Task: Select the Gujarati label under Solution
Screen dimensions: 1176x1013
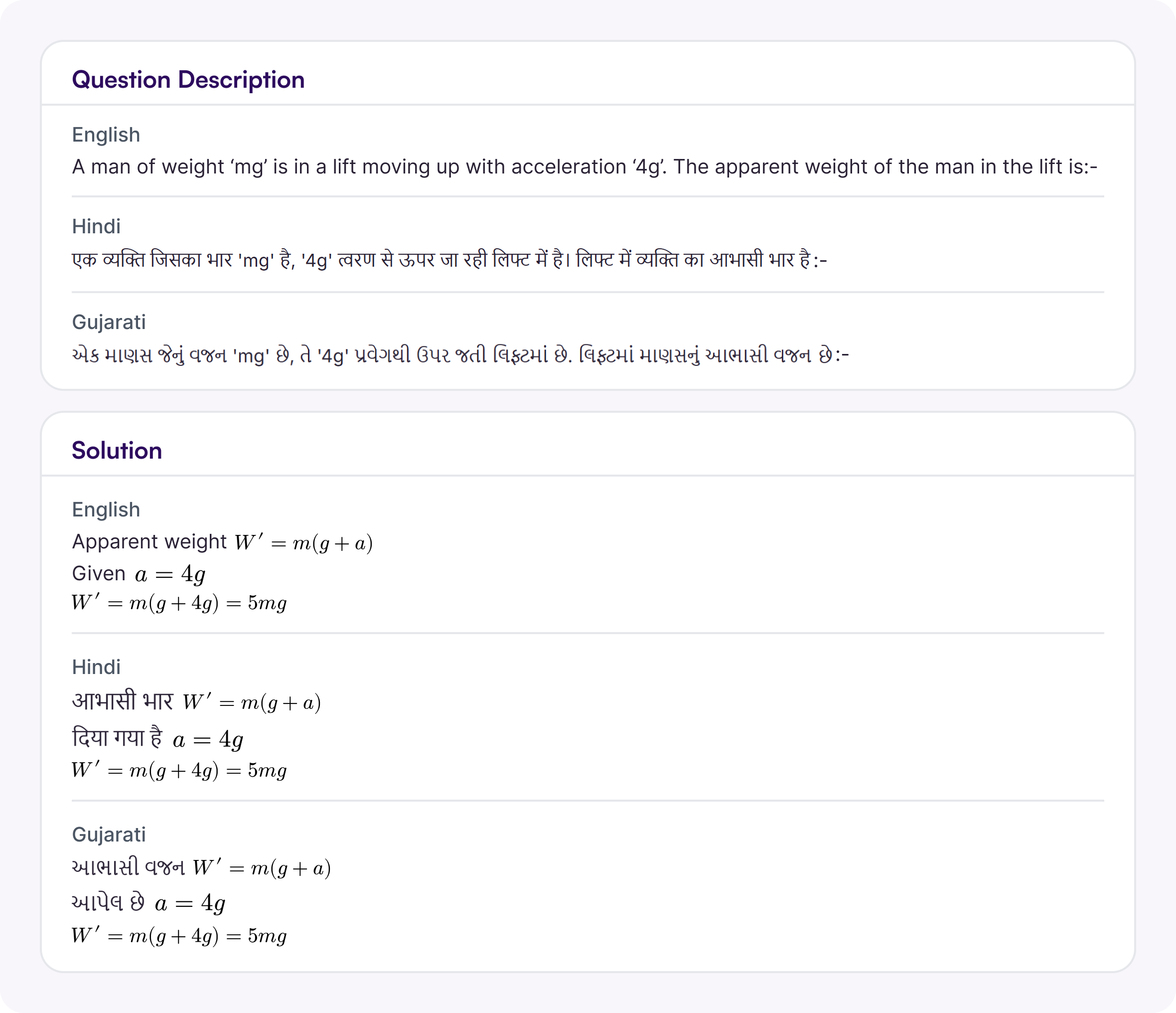Action: pos(109,835)
